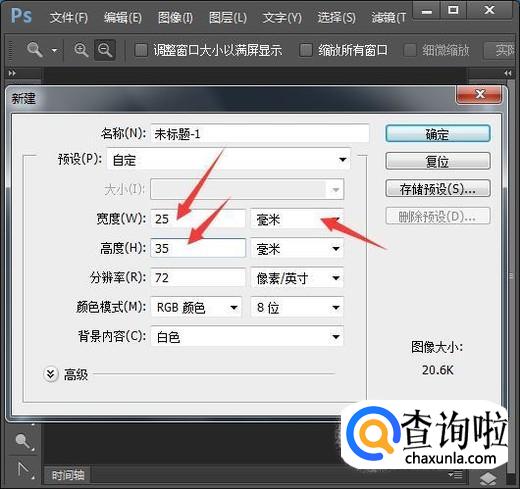This screenshot has height=489, width=520.
Task: Expand the 高级 advanced section
Action: tap(51, 374)
